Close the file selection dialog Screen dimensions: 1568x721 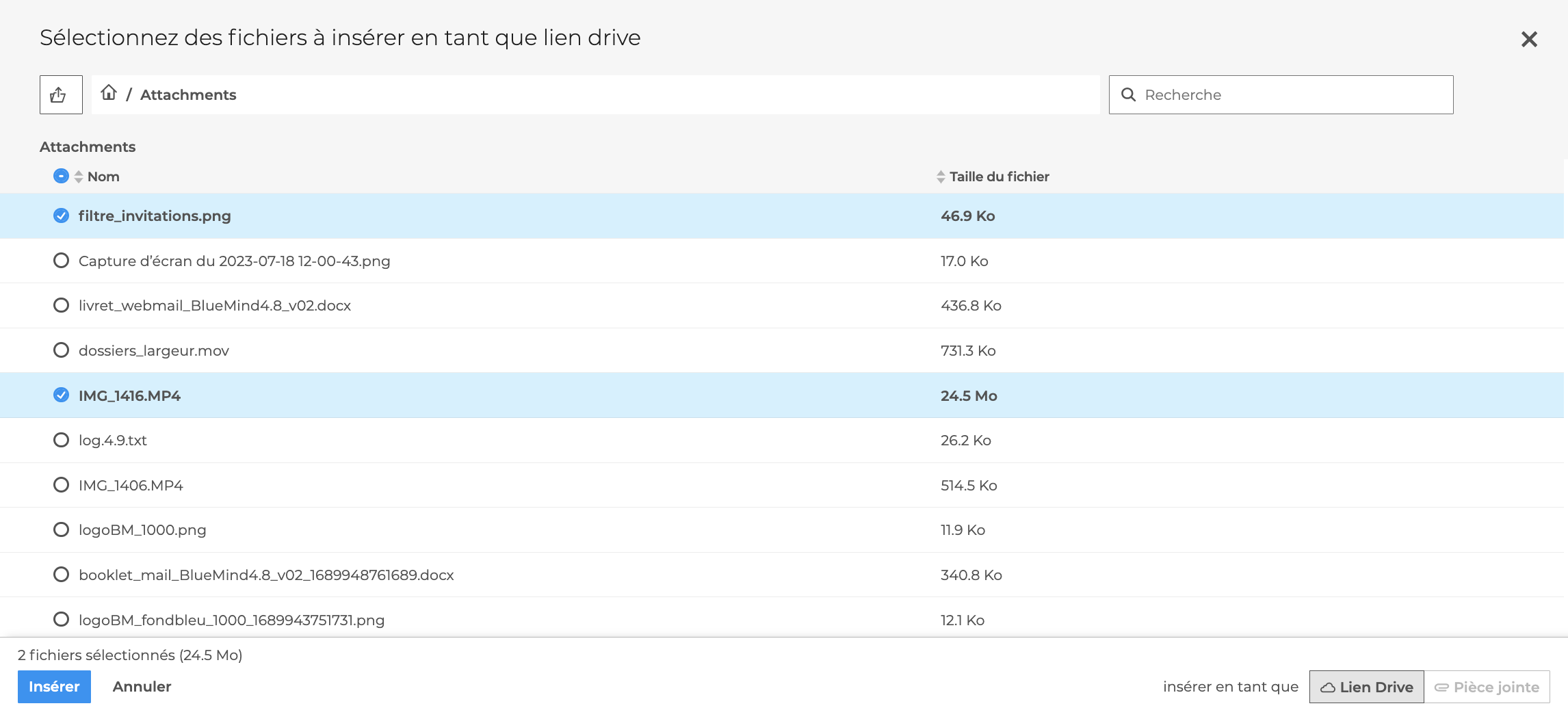pyautogui.click(x=1529, y=40)
